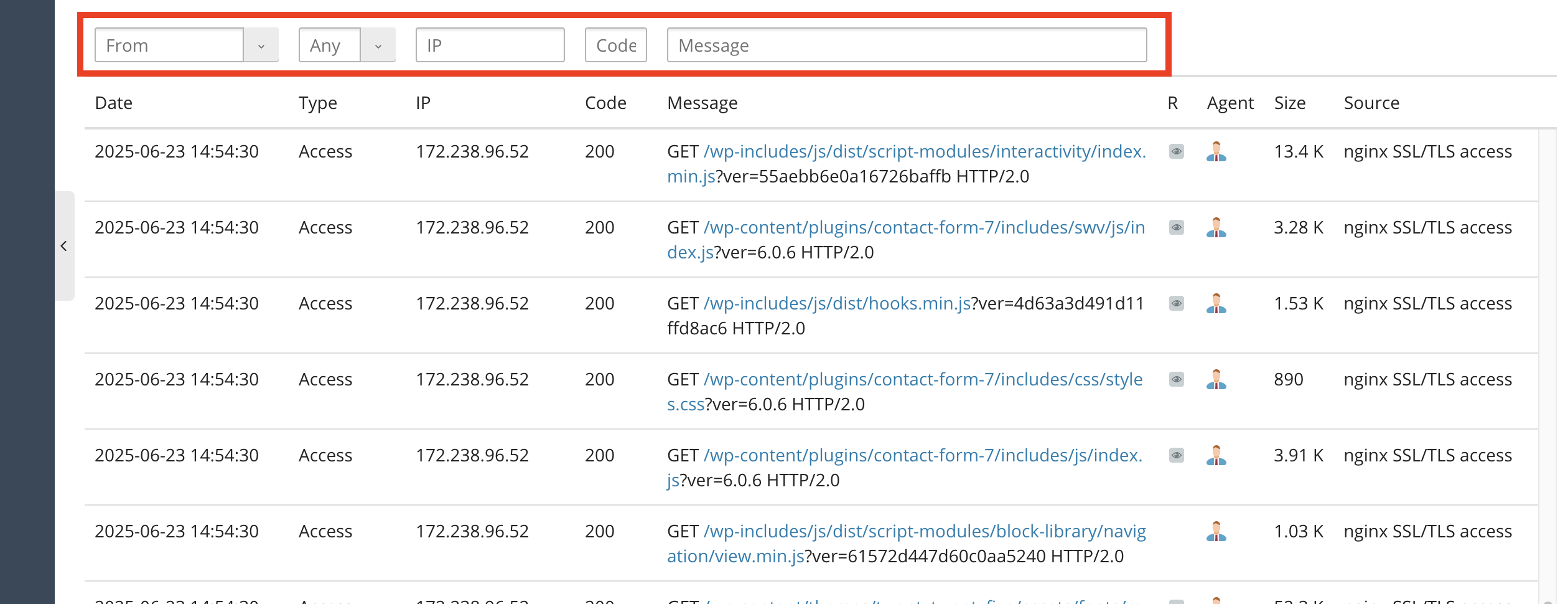Image resolution: width=1568 pixels, height=604 pixels.
Task: Click user agent icon in hooks.min.js row
Action: [x=1216, y=303]
